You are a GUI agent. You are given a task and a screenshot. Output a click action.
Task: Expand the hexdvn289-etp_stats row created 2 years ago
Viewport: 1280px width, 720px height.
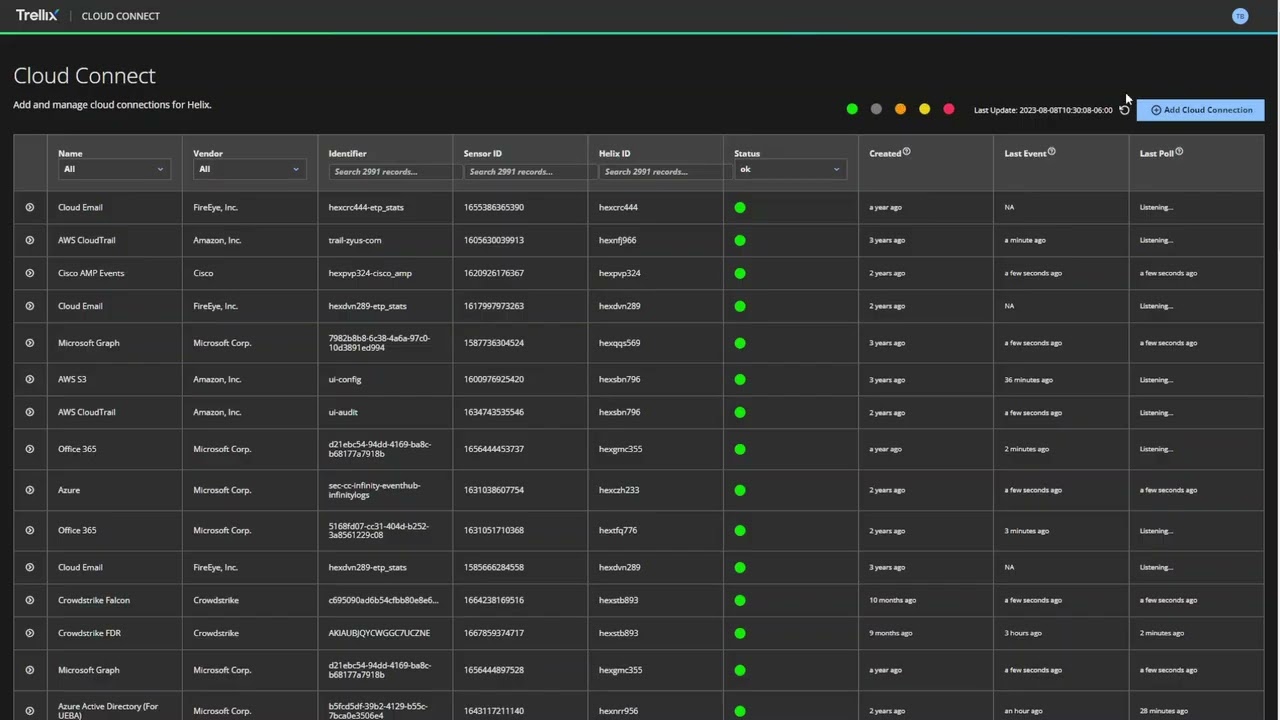pos(30,306)
